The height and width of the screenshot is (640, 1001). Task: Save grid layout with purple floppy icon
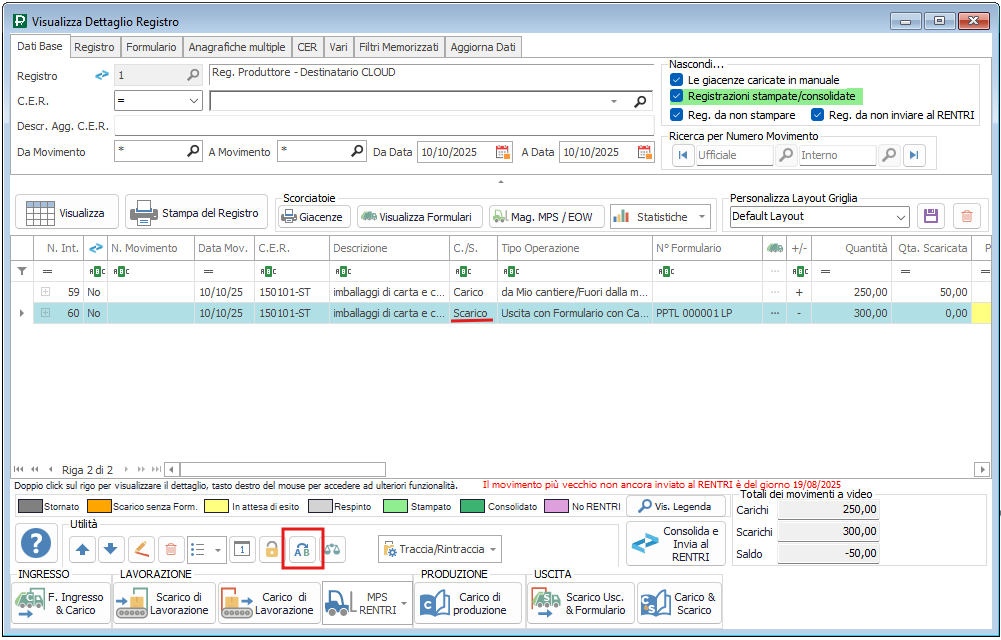[932, 216]
